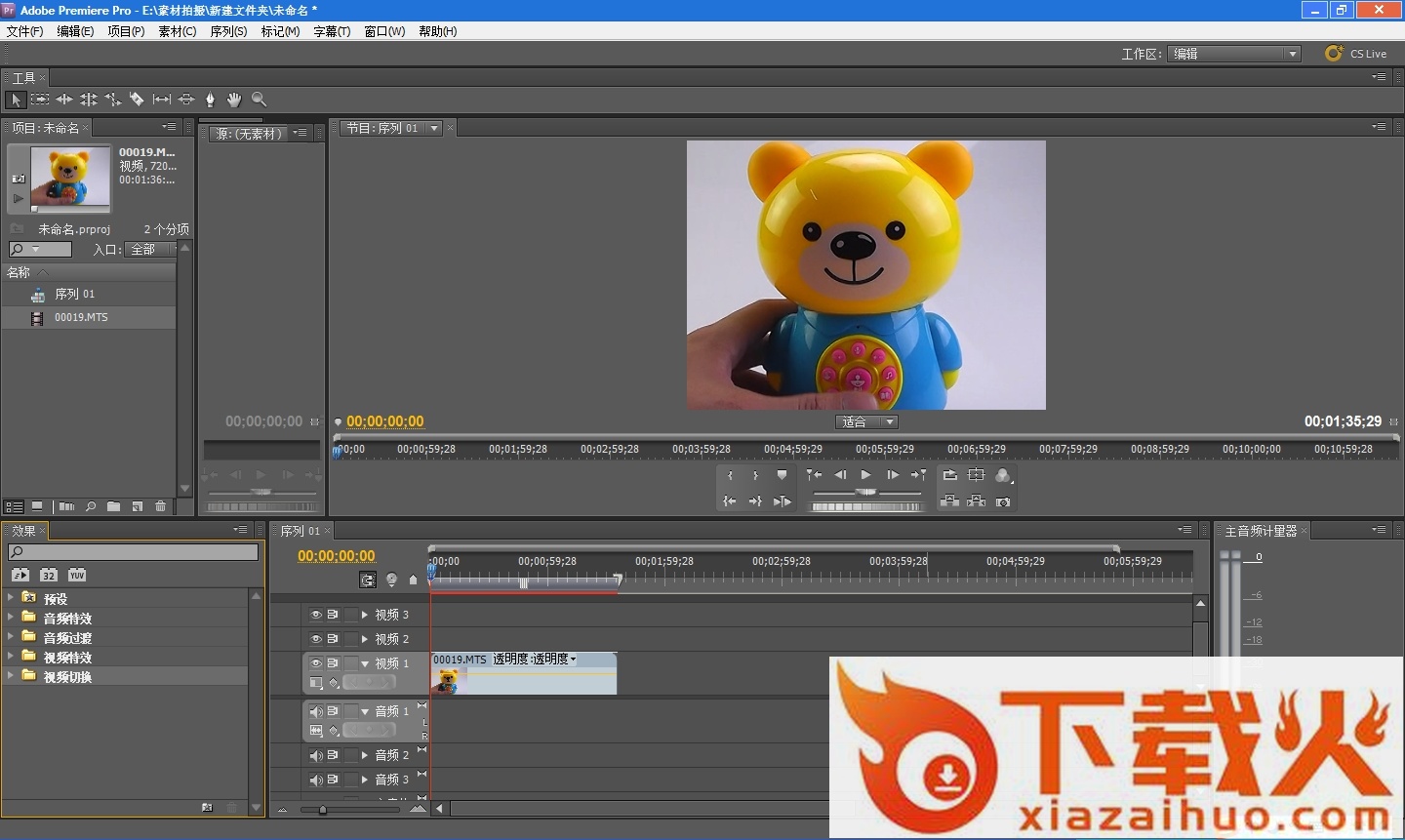Switch project panel to list view
This screenshot has width=1405, height=840.
pos(15,506)
